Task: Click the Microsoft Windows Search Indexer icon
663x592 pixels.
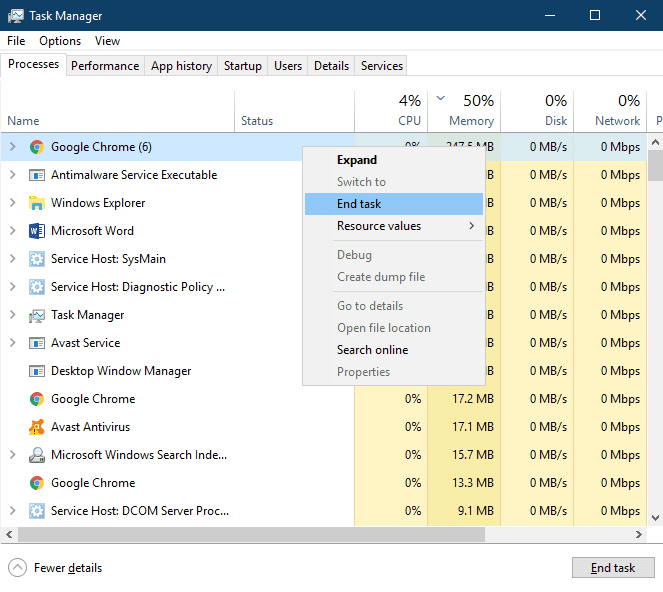Action: (37, 455)
